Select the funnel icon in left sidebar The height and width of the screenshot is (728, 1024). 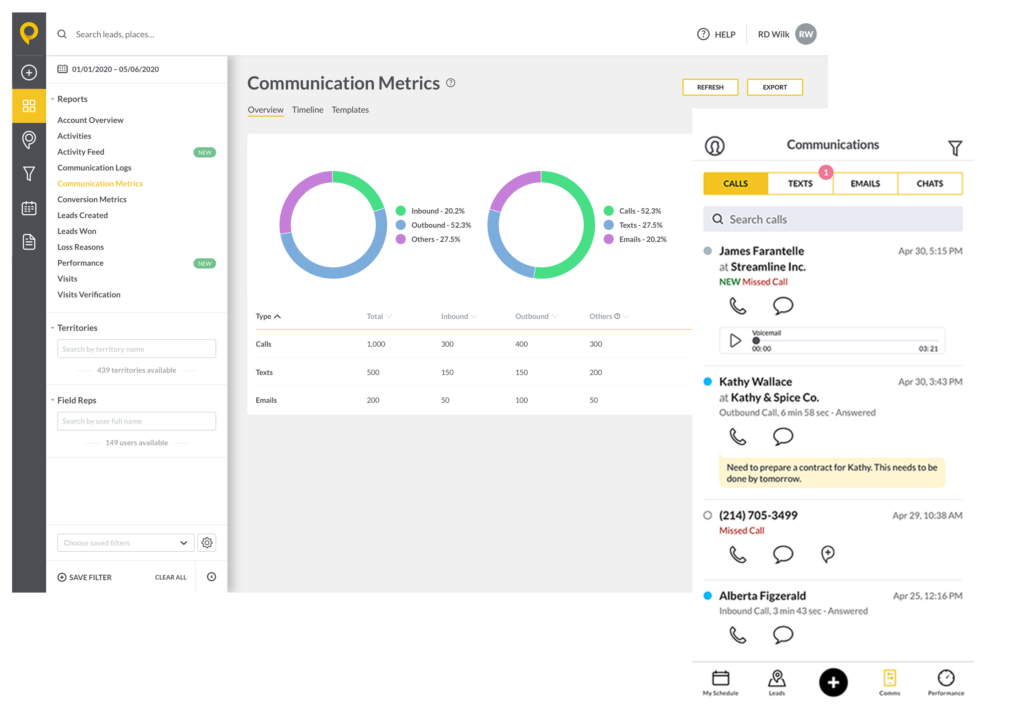[x=28, y=174]
